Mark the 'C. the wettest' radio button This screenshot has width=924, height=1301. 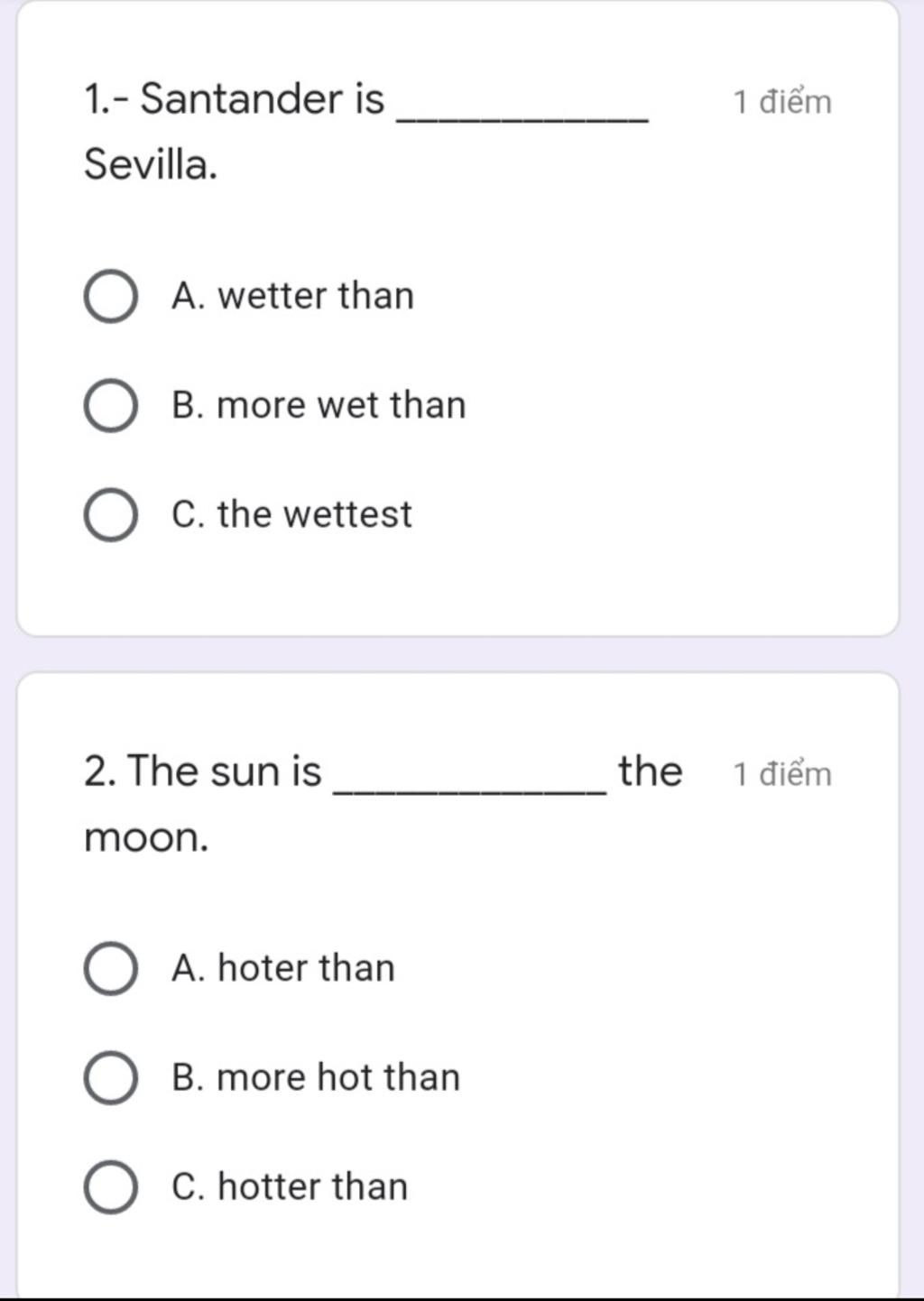[111, 515]
